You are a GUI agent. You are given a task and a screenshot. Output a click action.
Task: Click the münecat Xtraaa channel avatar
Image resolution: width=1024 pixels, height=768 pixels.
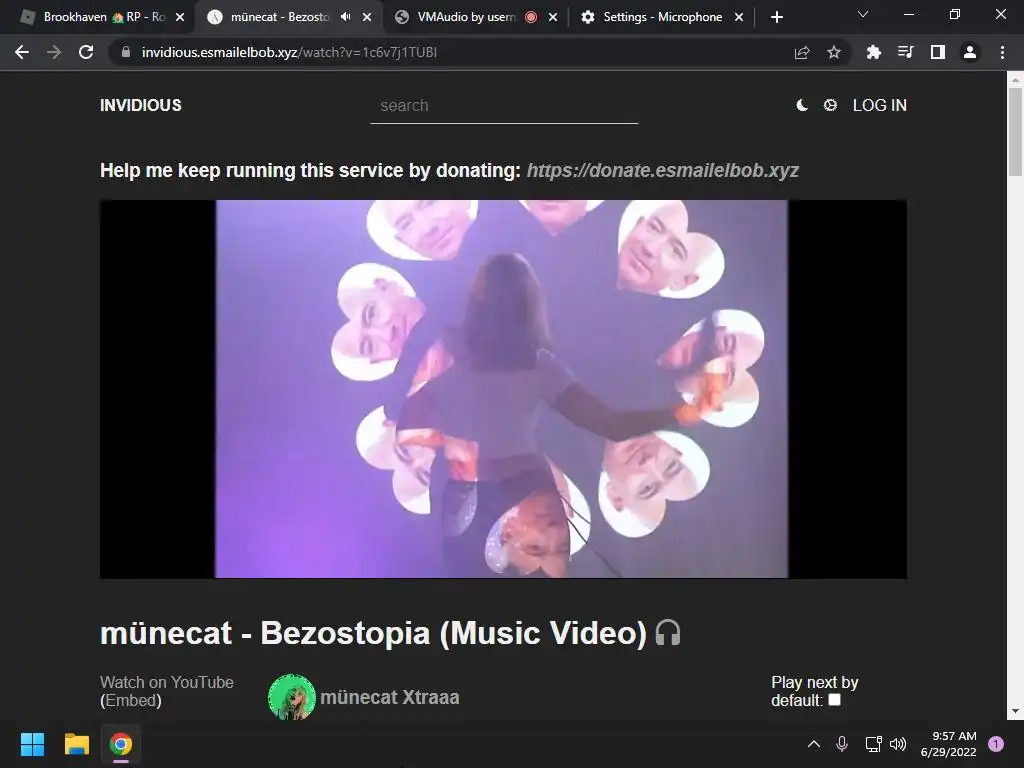click(292, 697)
